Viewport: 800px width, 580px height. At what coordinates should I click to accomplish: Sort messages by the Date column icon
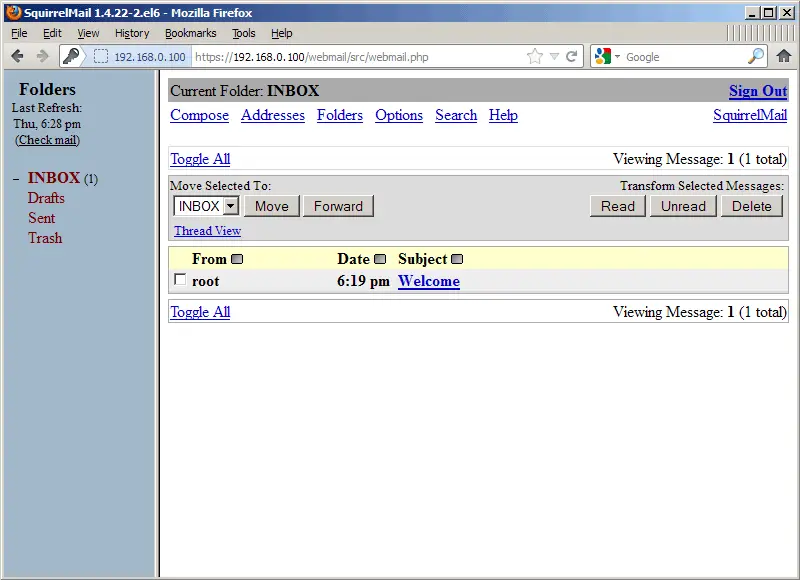(x=380, y=260)
